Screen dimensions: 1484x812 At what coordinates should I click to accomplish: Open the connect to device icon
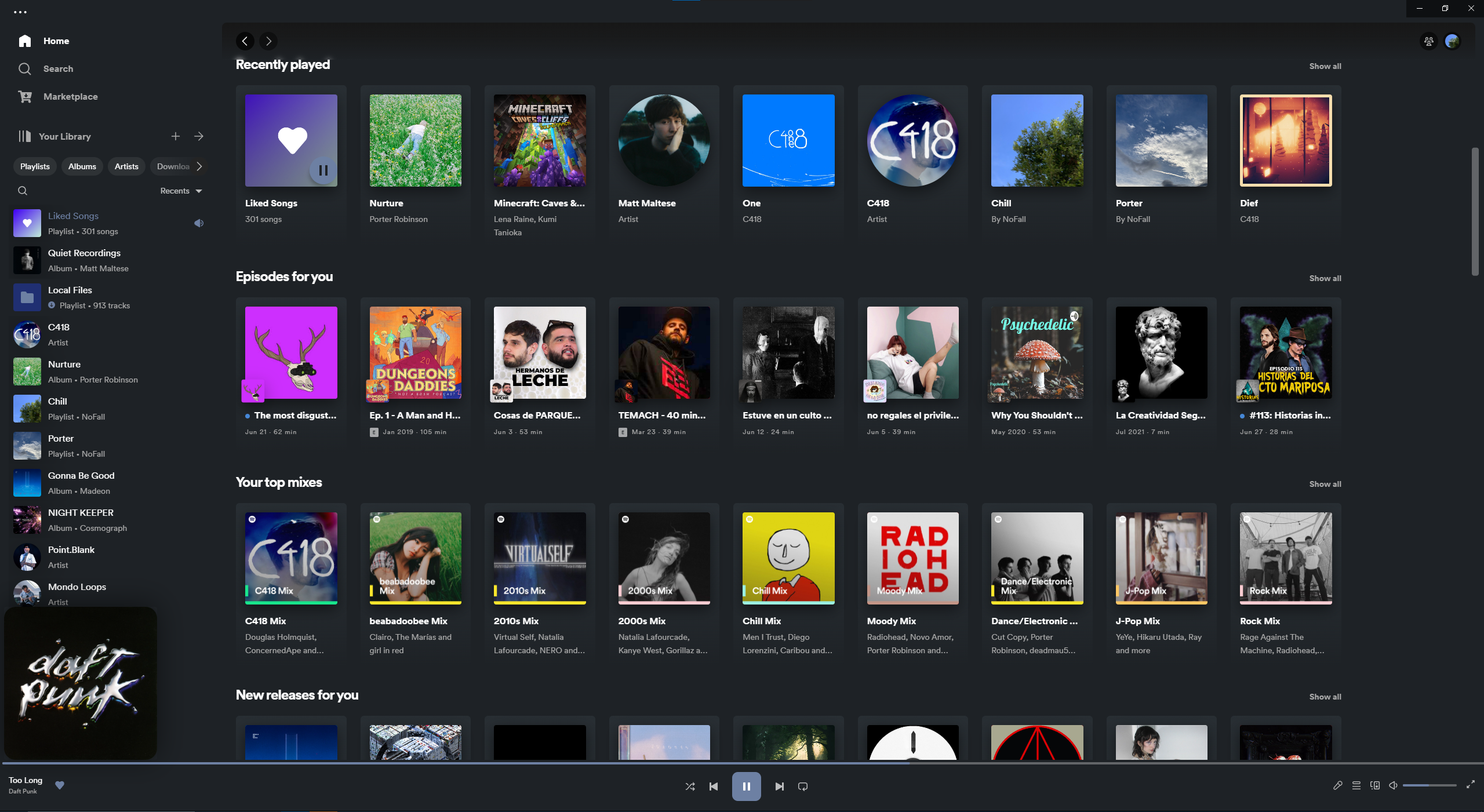1374,785
